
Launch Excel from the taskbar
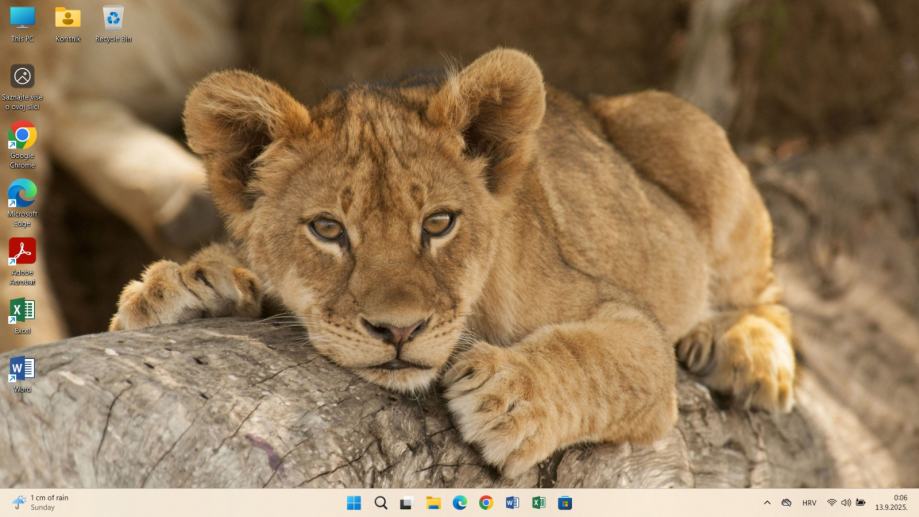(x=539, y=503)
